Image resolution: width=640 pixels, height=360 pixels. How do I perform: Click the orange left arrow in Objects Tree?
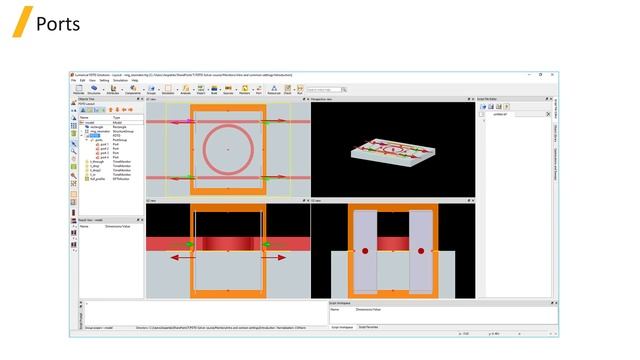pyautogui.click(x=124, y=110)
